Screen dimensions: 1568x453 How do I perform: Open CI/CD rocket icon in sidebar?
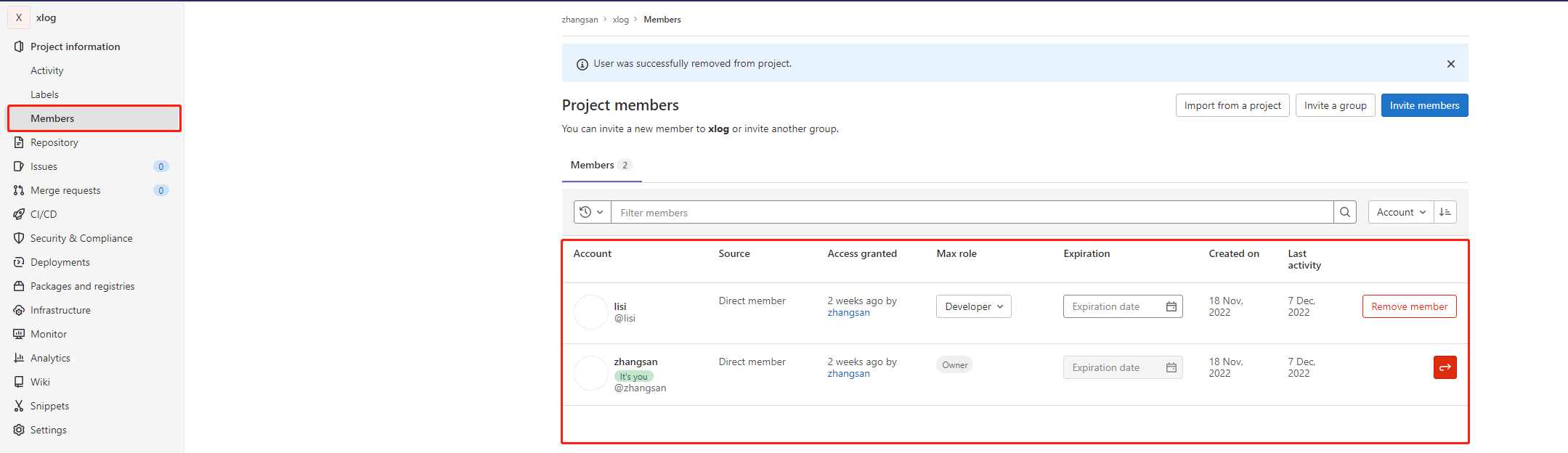coord(19,214)
